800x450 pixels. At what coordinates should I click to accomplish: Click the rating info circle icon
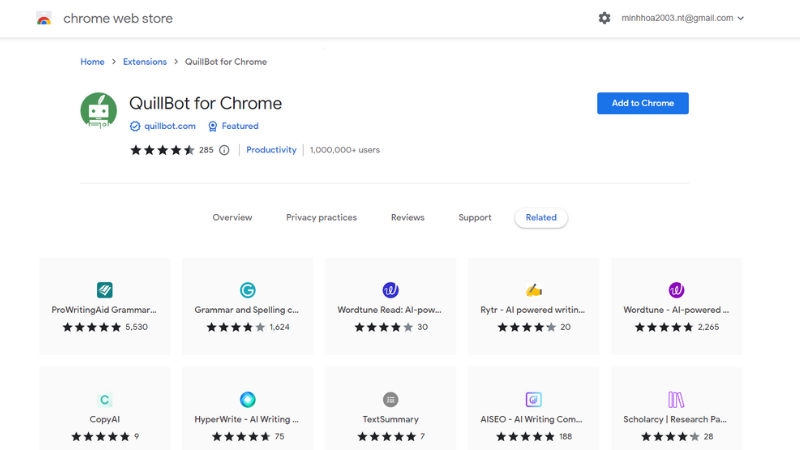pyautogui.click(x=224, y=150)
